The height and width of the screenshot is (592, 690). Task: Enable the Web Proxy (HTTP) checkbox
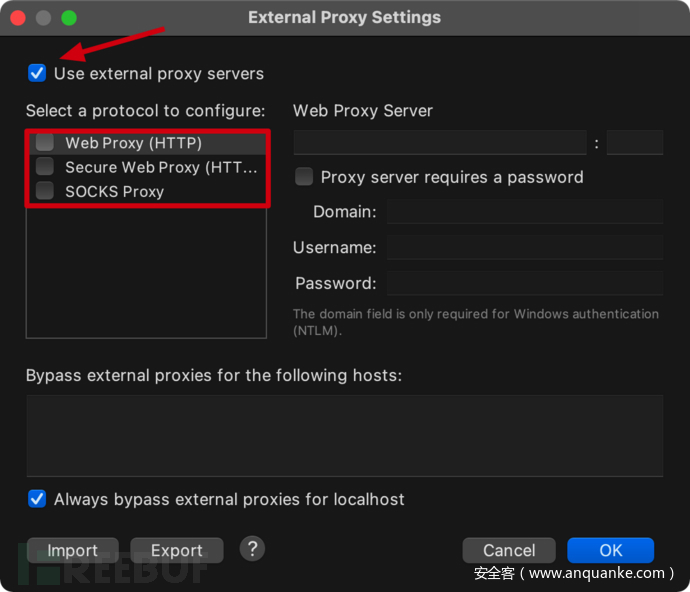(x=45, y=143)
